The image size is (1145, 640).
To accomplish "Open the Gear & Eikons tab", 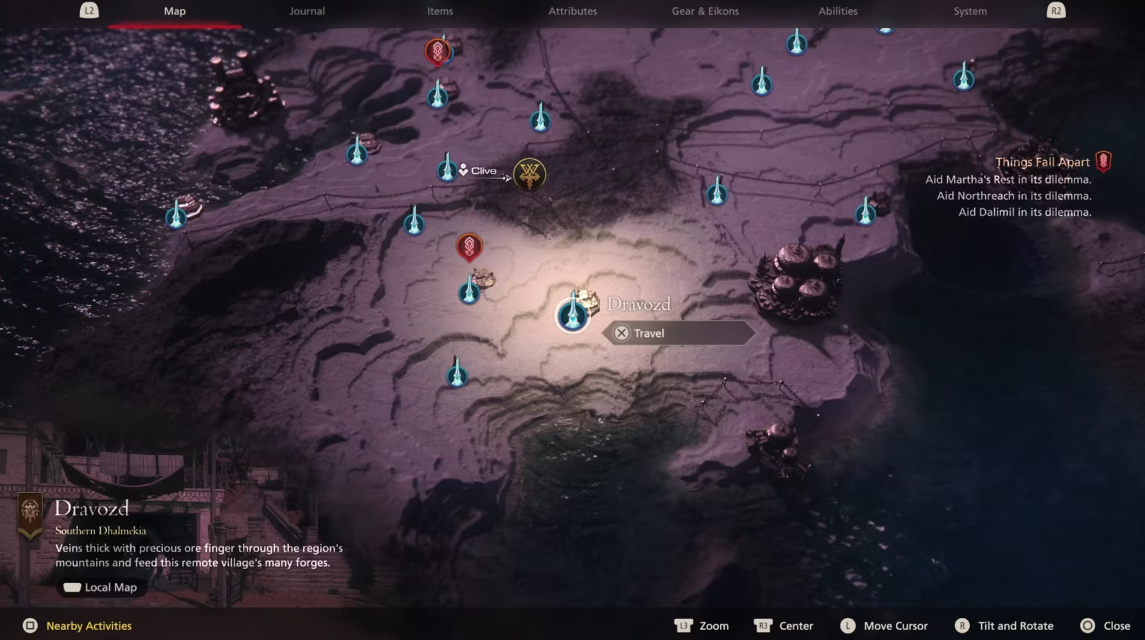I will coord(705,11).
